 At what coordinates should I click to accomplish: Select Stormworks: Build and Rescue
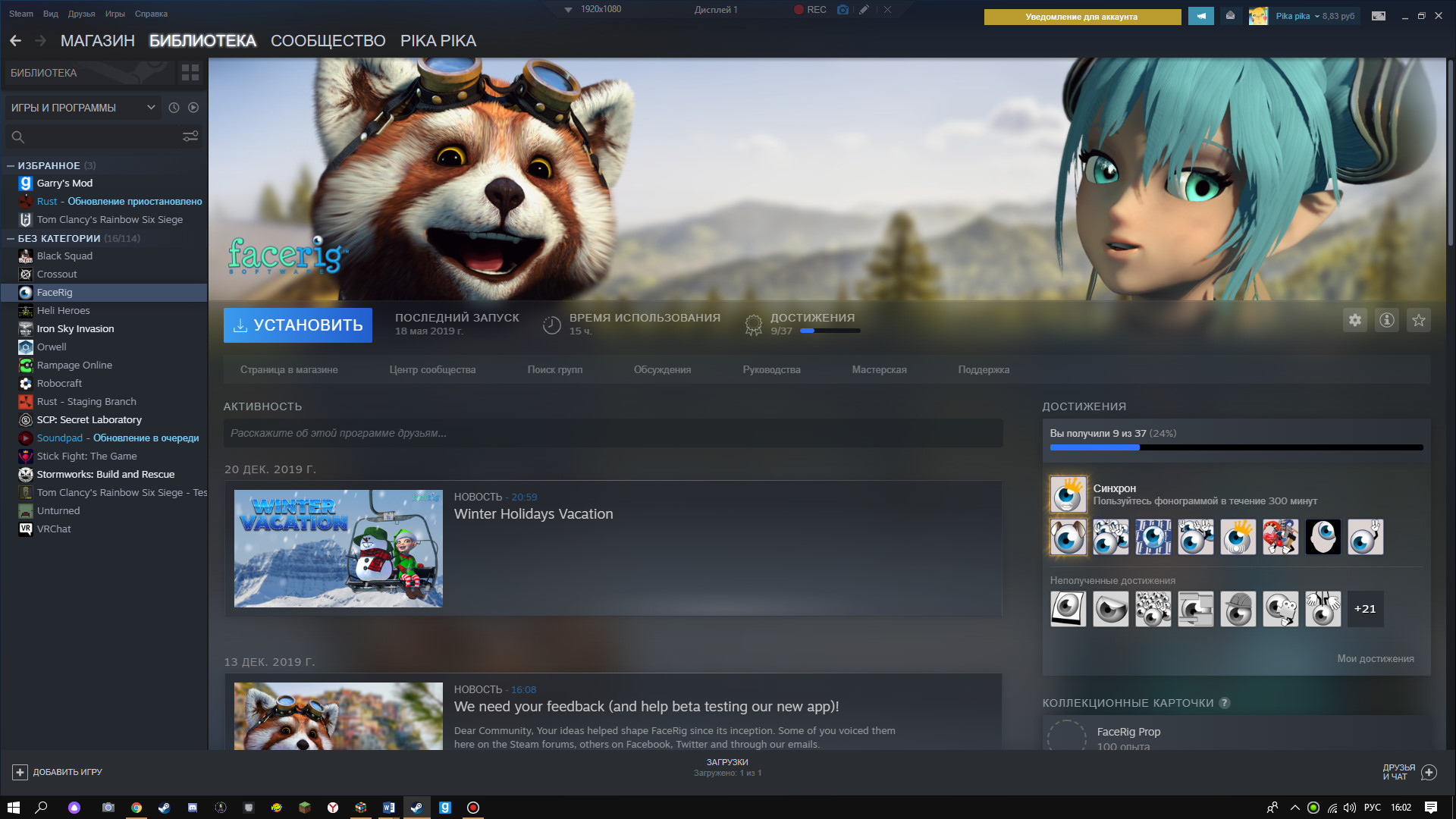[104, 475]
